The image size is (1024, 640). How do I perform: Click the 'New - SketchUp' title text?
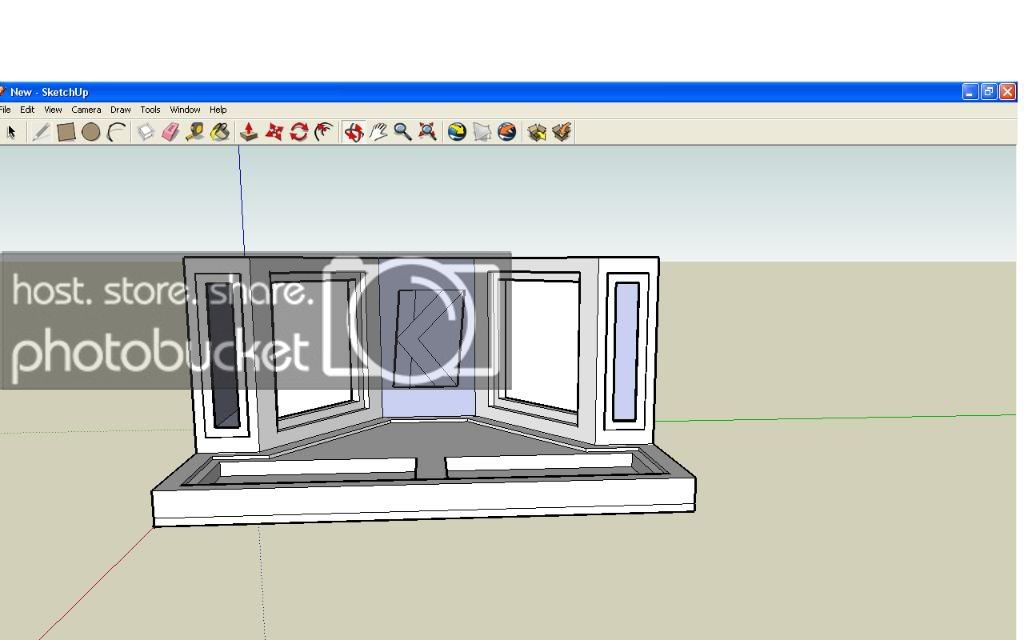click(x=49, y=92)
